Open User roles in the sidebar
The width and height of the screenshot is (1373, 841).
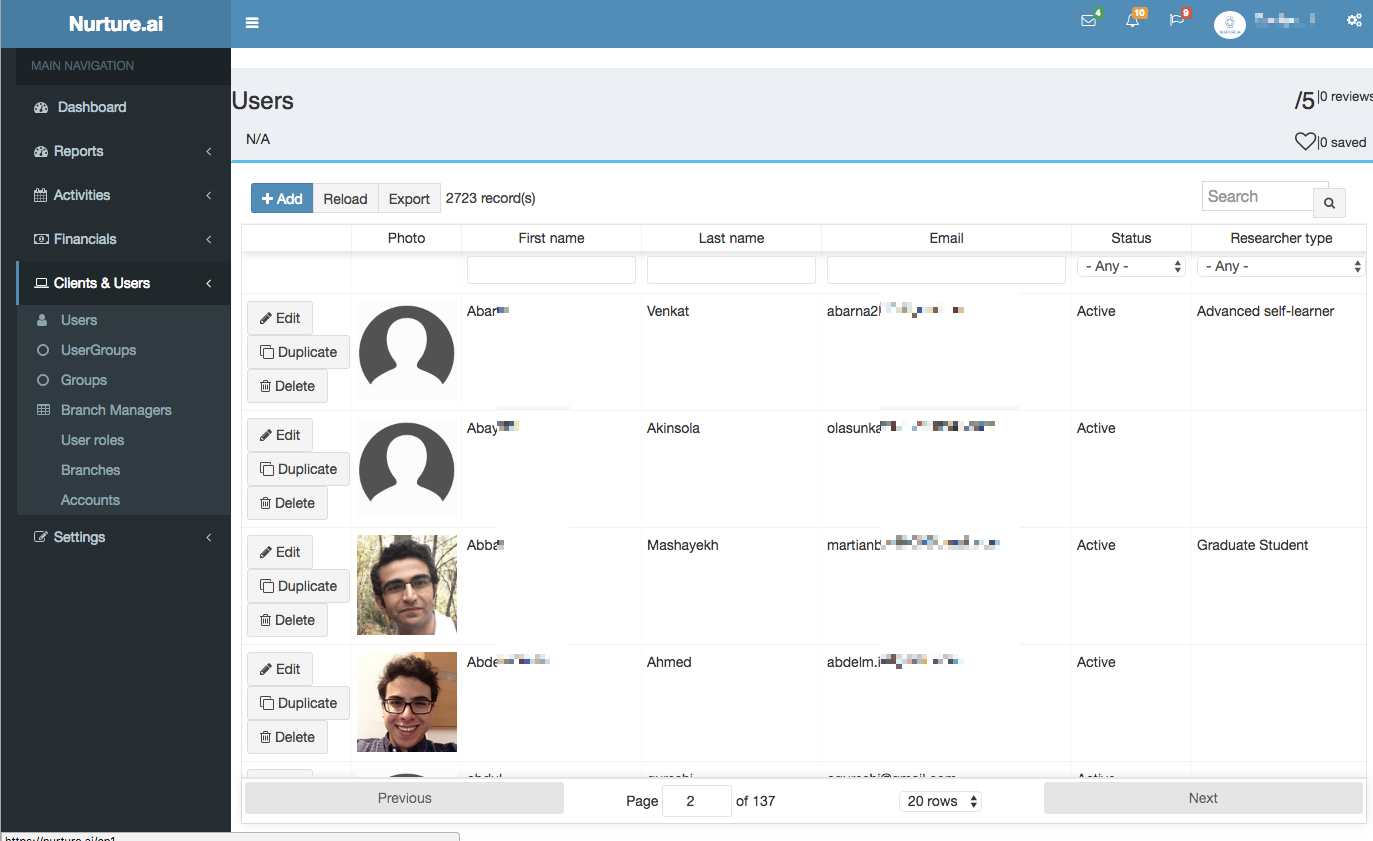tap(92, 440)
